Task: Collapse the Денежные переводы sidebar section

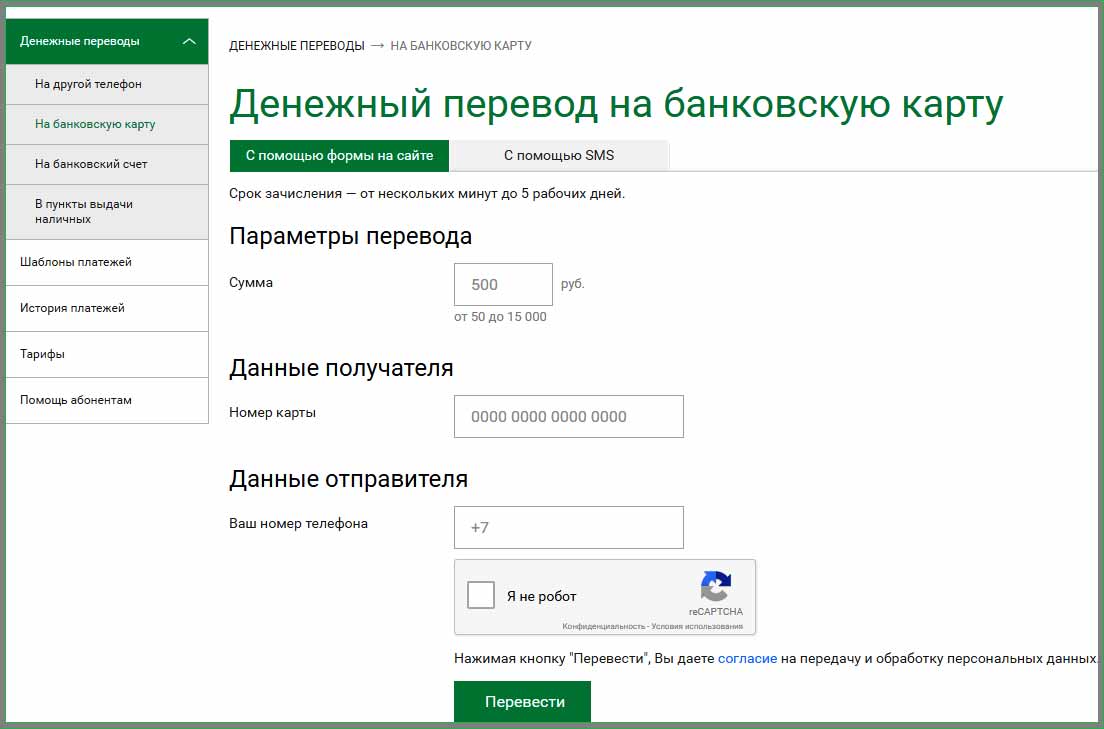Action: (x=189, y=42)
